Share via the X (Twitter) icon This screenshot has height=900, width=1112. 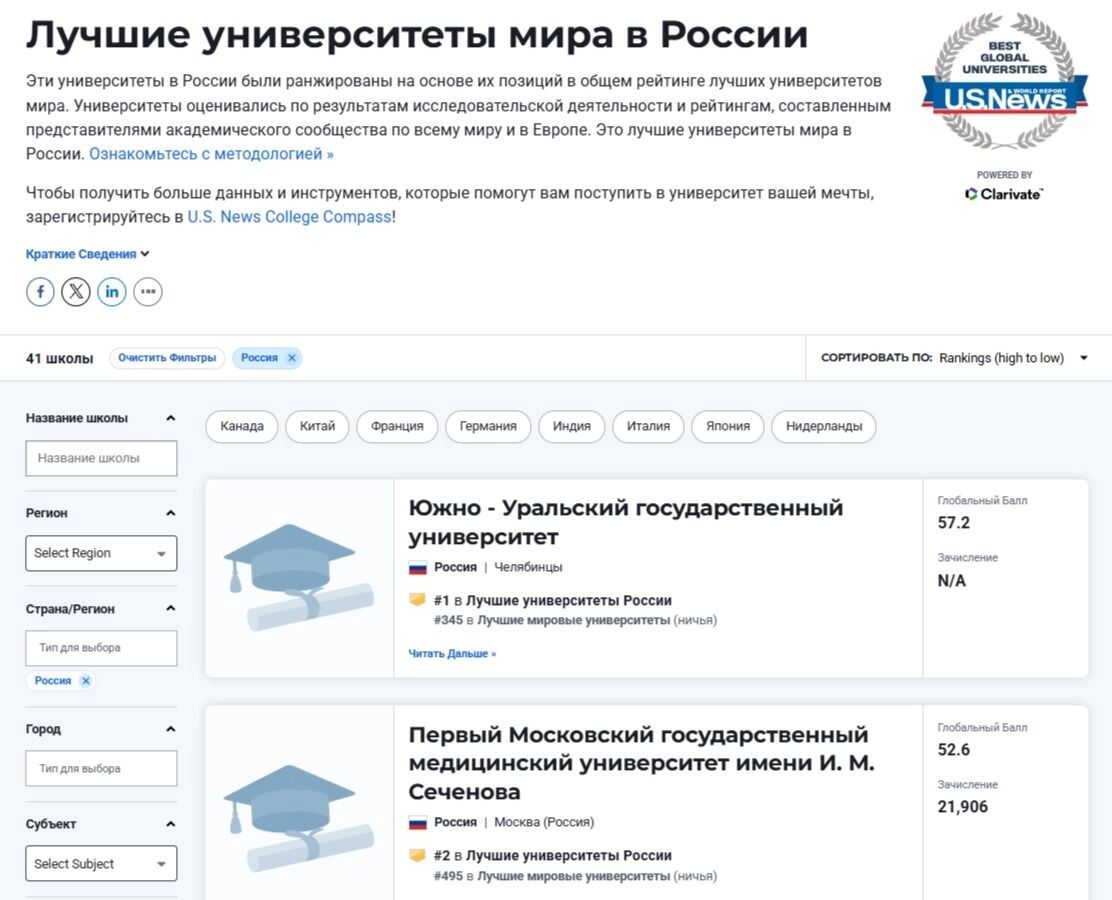click(76, 291)
